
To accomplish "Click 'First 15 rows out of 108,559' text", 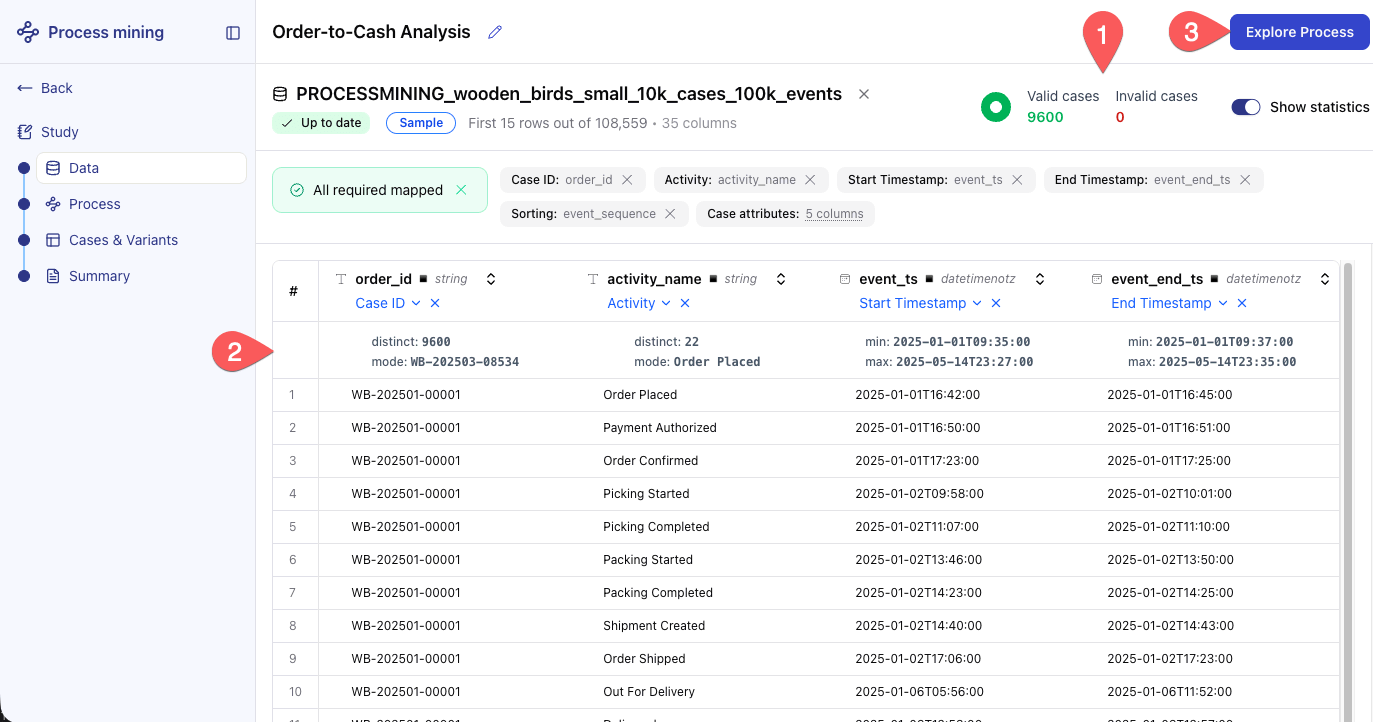I will tap(557, 123).
